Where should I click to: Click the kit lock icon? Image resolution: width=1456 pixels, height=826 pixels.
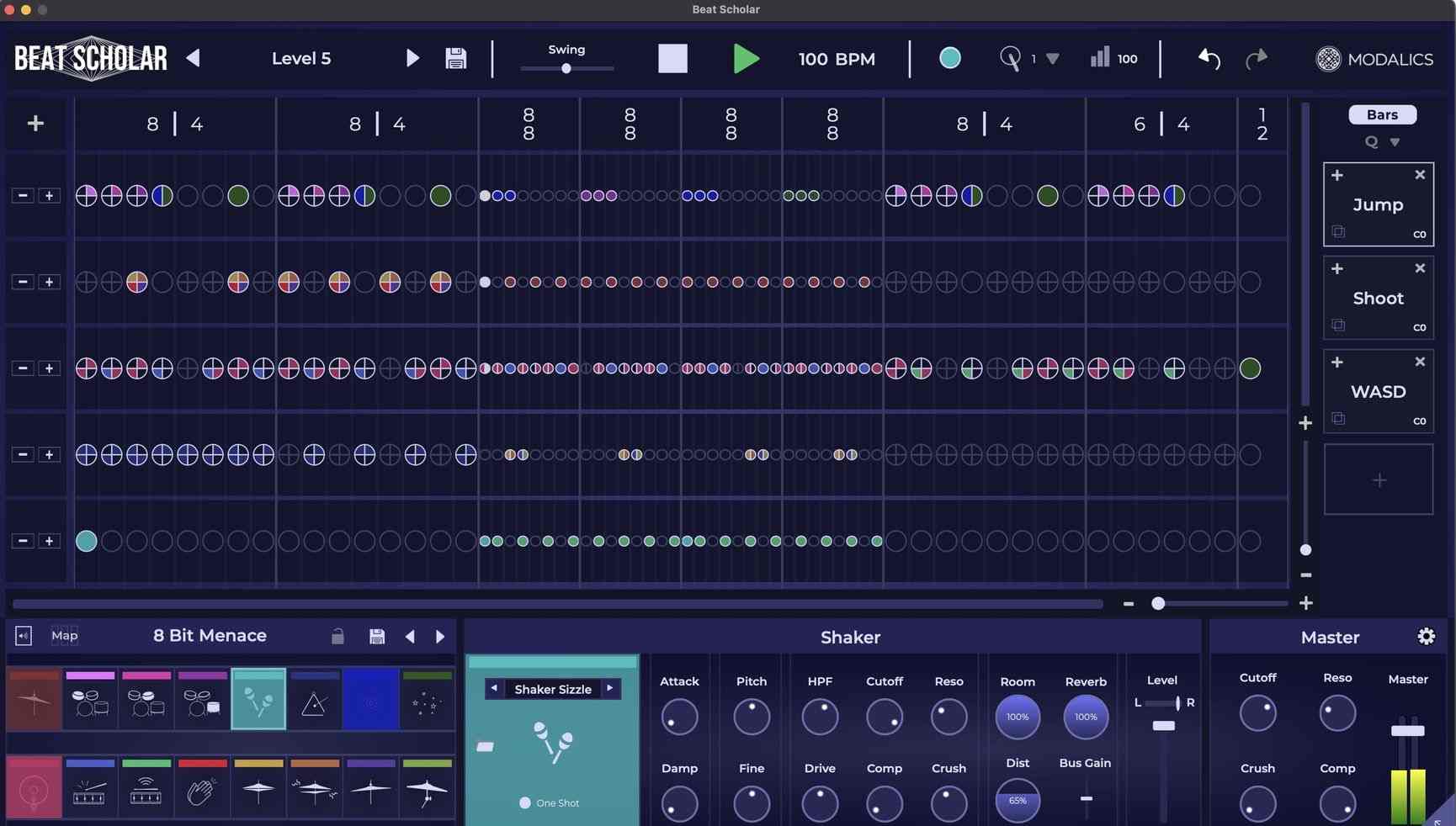coord(337,637)
